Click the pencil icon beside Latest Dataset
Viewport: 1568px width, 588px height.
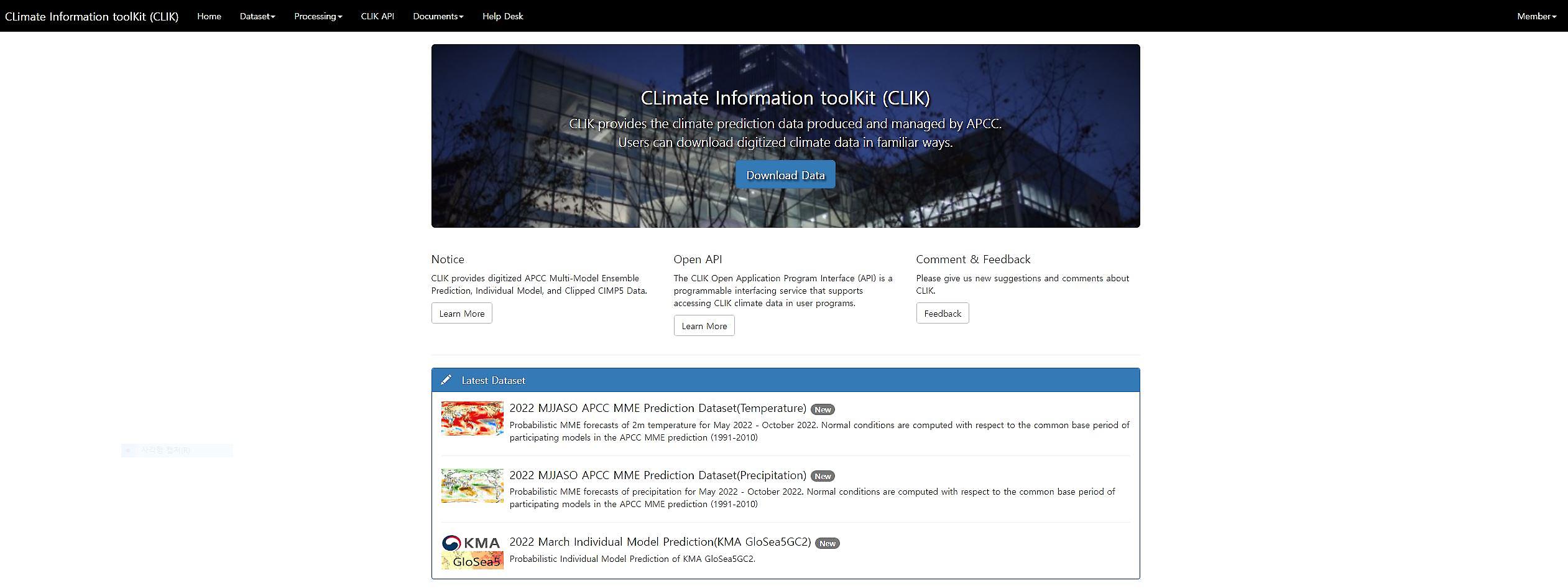tap(446, 380)
